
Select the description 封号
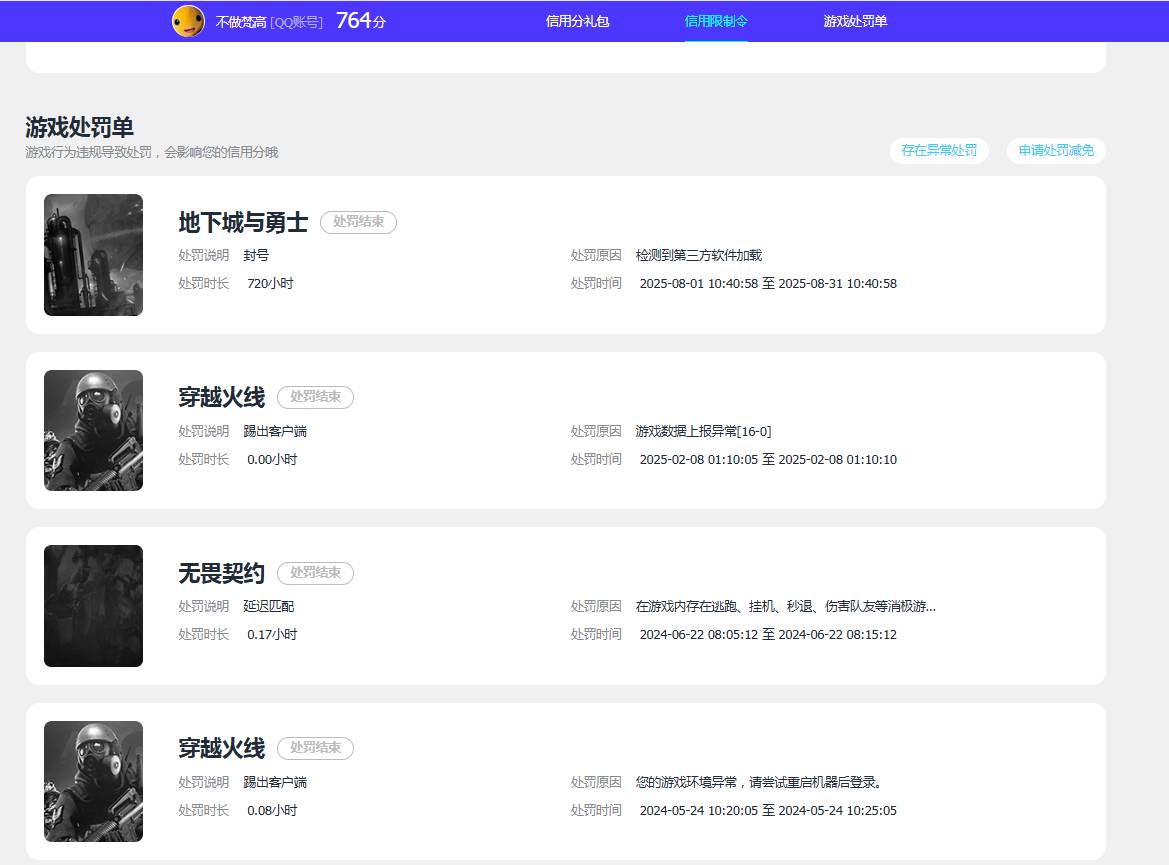pos(256,255)
